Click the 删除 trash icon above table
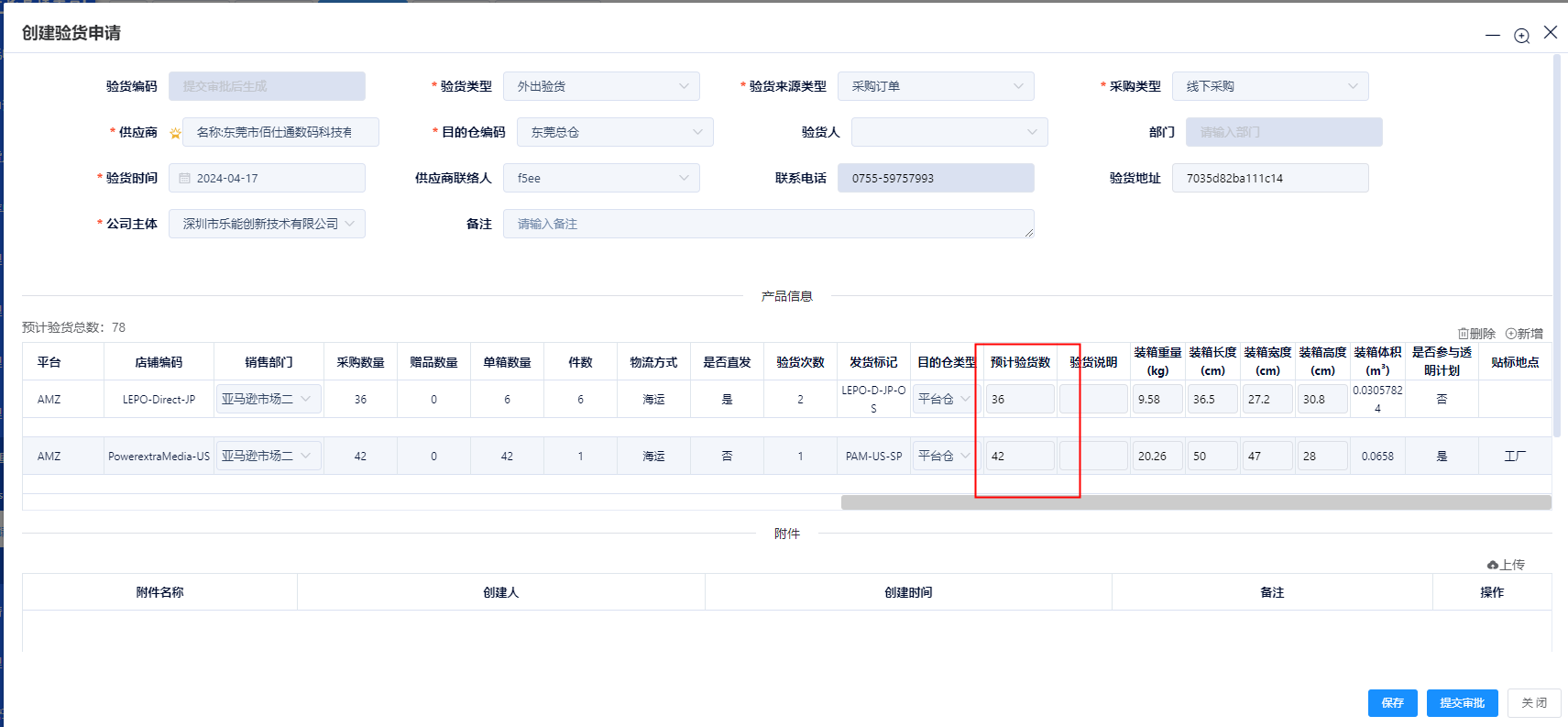Viewport: 1568px width, 727px height. coord(1464,334)
